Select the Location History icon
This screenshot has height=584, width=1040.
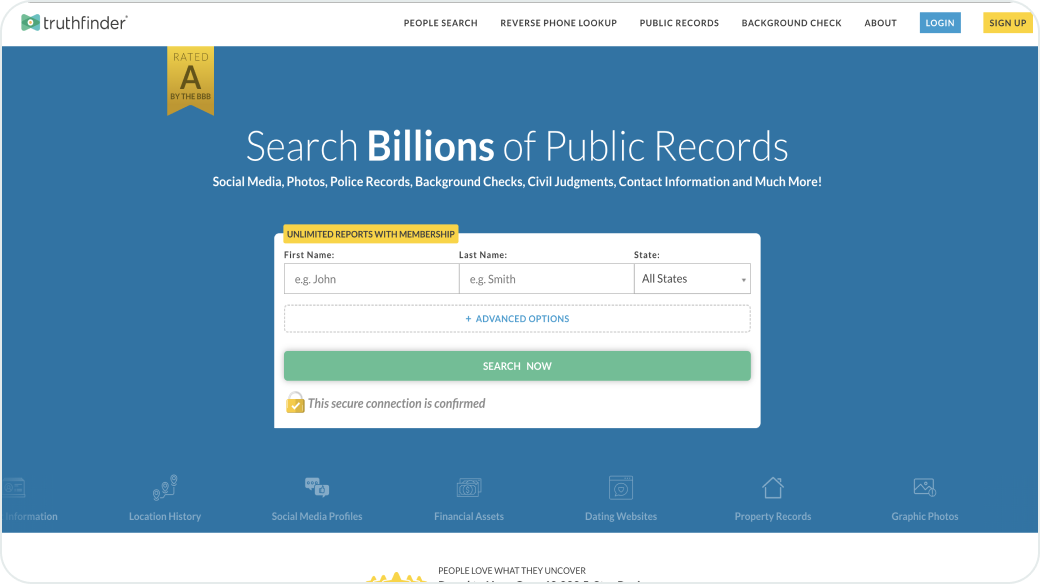[x=164, y=488]
